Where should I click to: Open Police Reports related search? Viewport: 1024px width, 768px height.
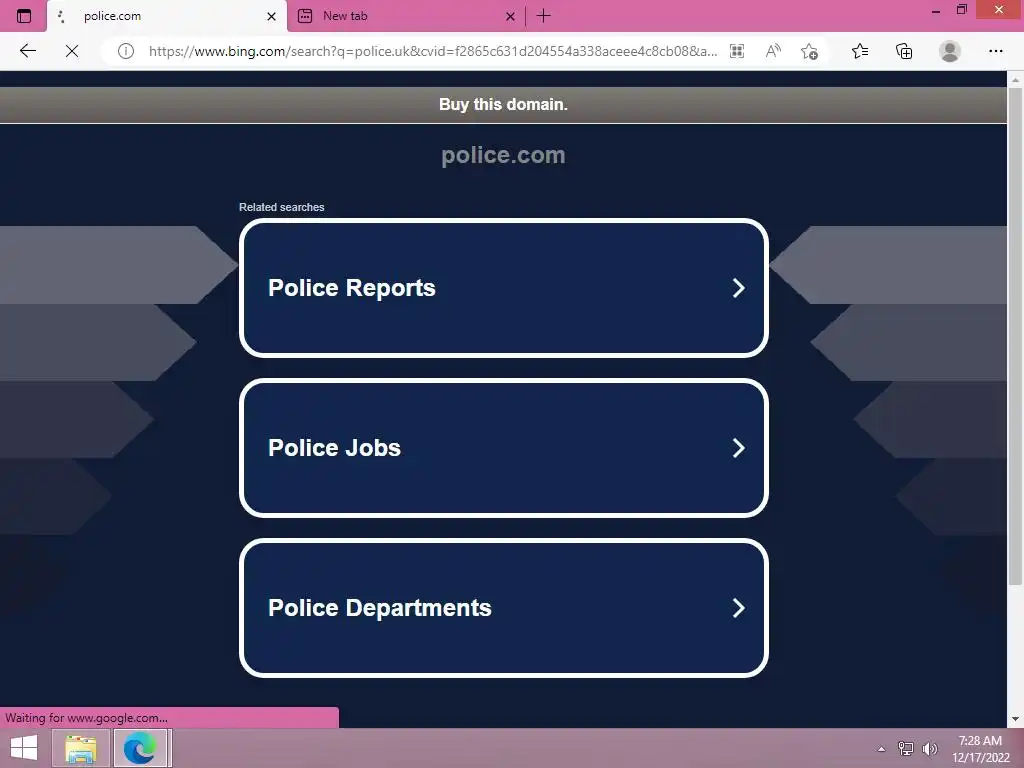point(504,288)
